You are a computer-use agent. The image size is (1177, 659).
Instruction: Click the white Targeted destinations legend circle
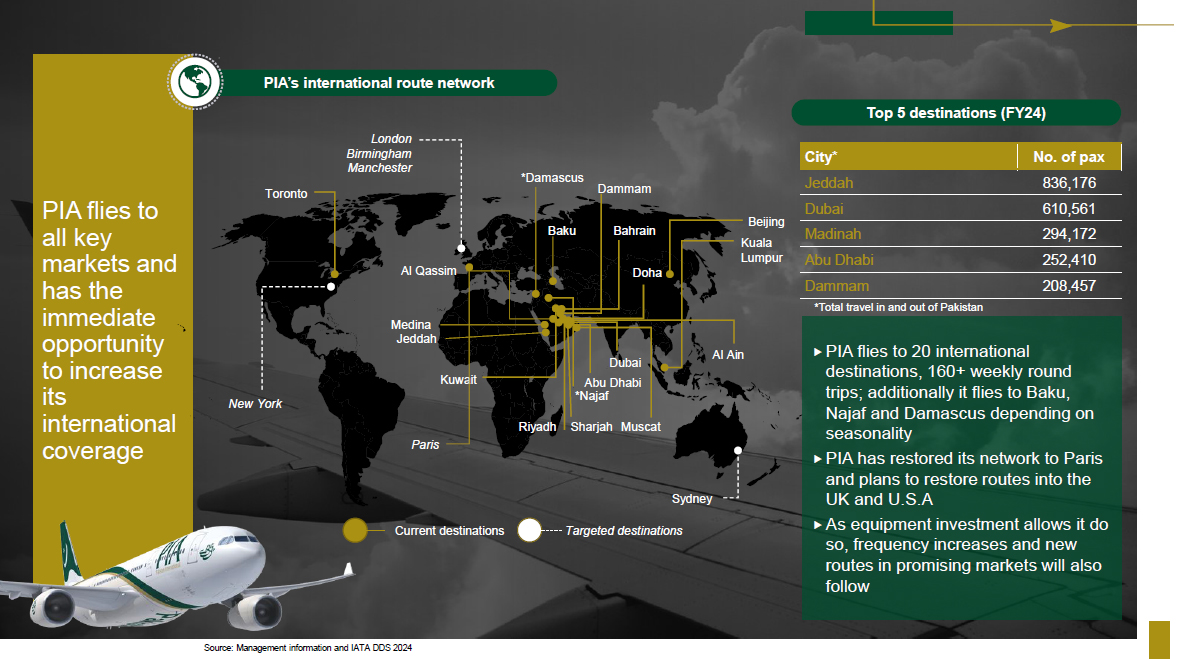pos(529,530)
